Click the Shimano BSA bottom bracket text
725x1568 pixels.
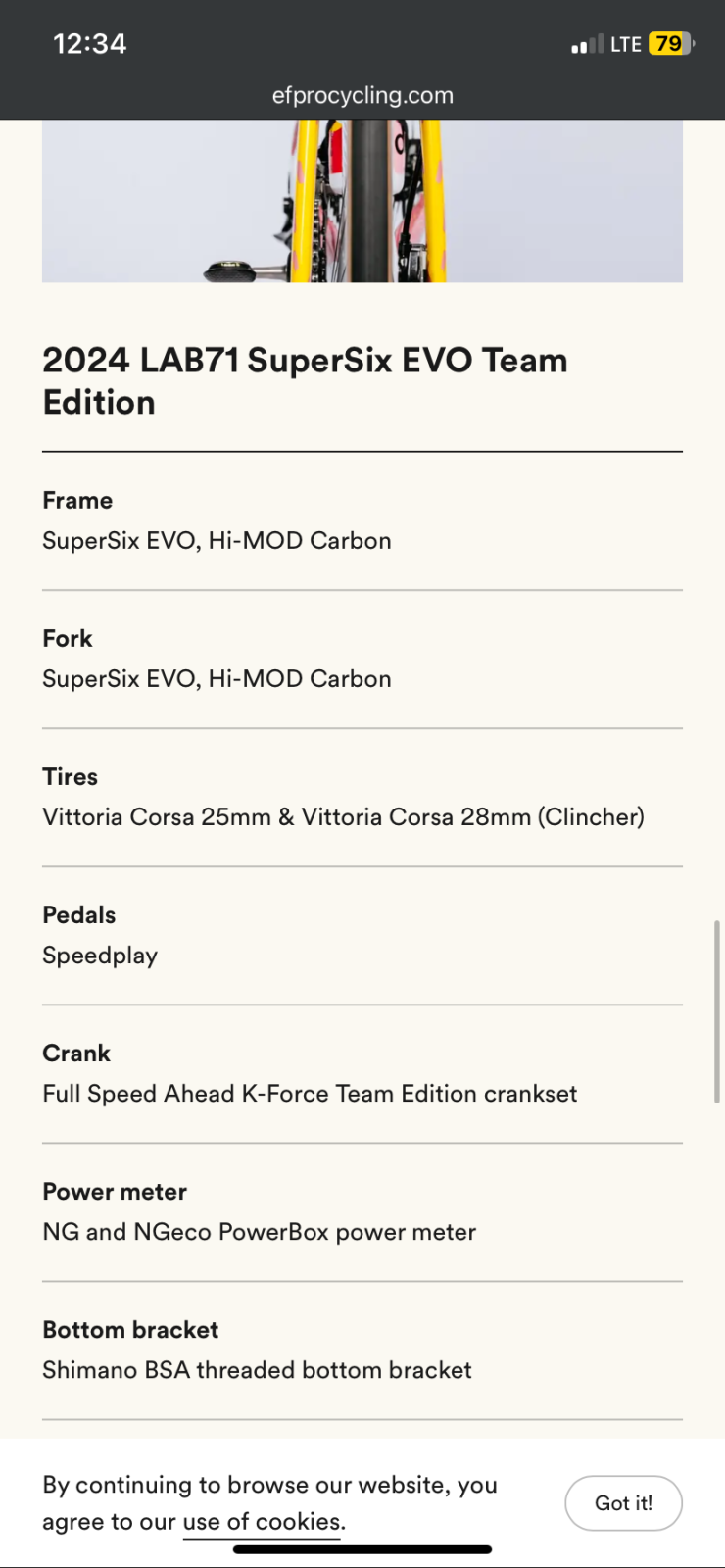click(x=257, y=1370)
